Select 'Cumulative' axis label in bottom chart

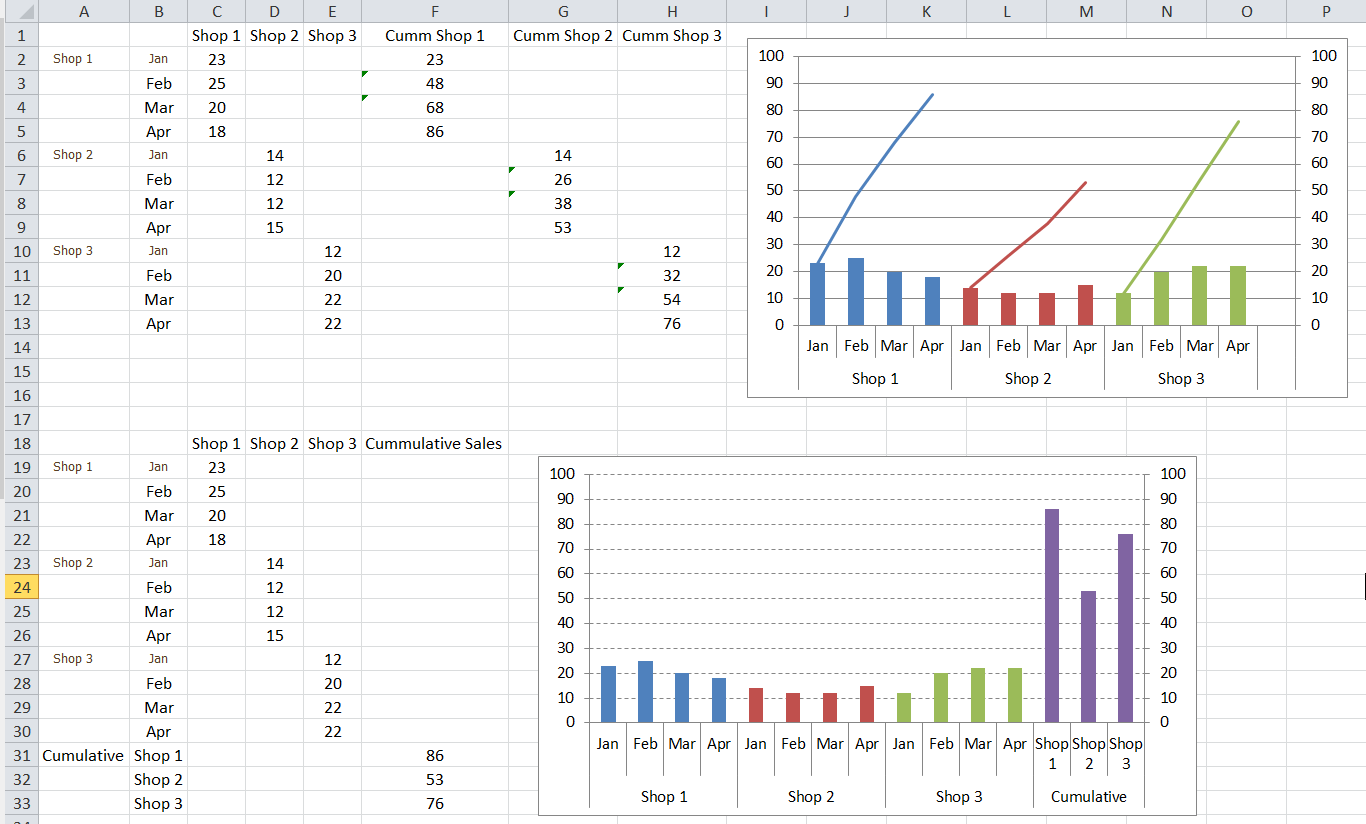coord(1088,797)
